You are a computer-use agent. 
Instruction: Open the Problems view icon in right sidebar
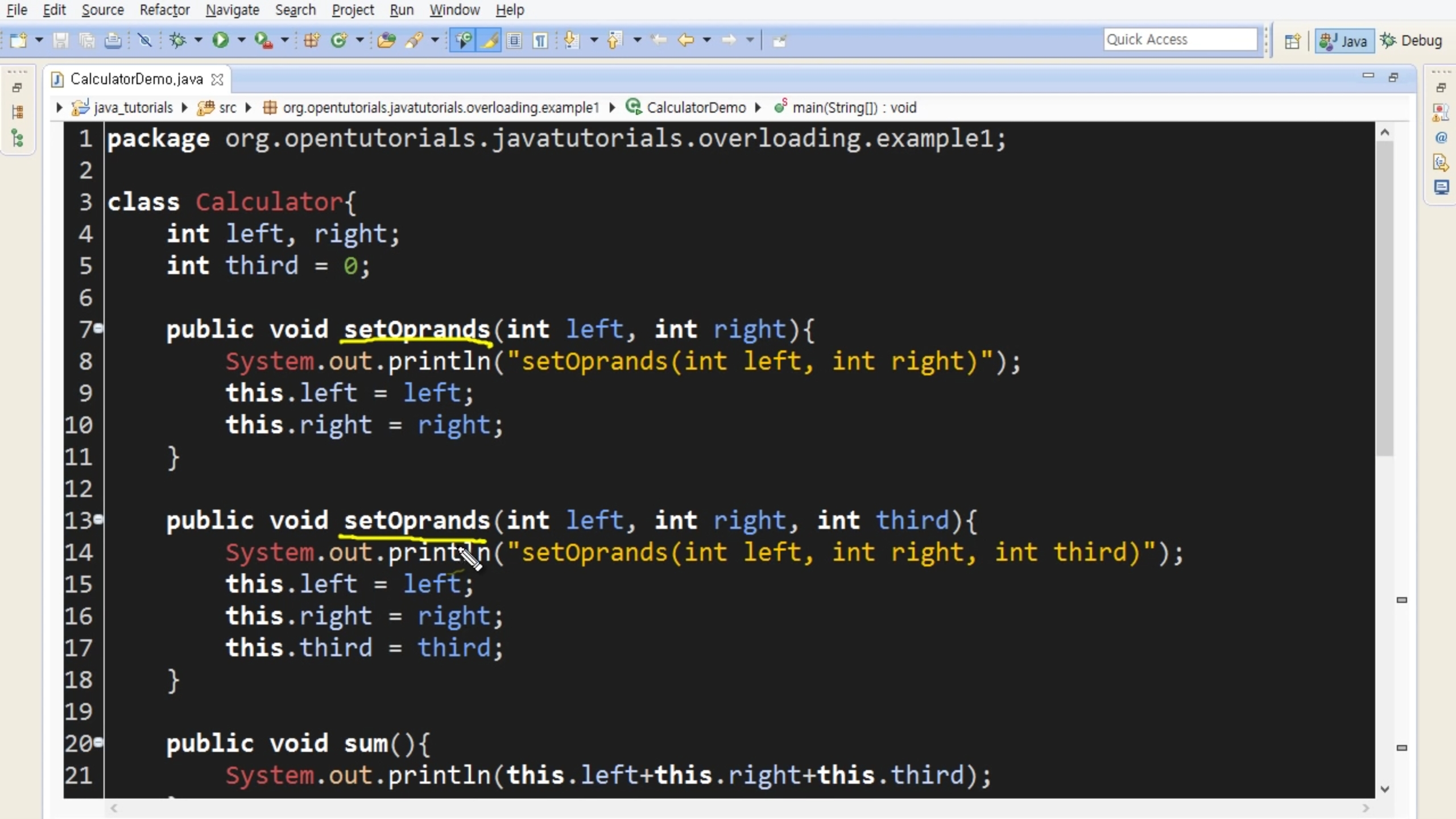1441,112
